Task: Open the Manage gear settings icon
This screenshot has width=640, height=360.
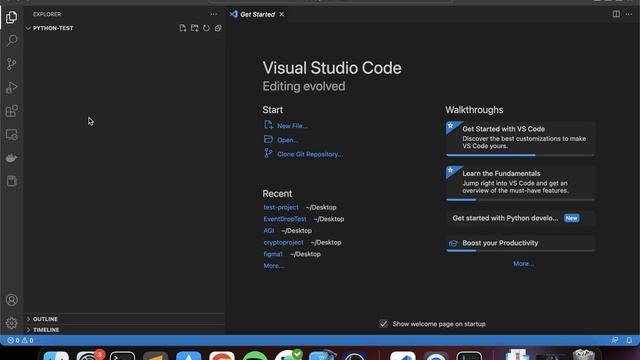Action: (x=11, y=323)
